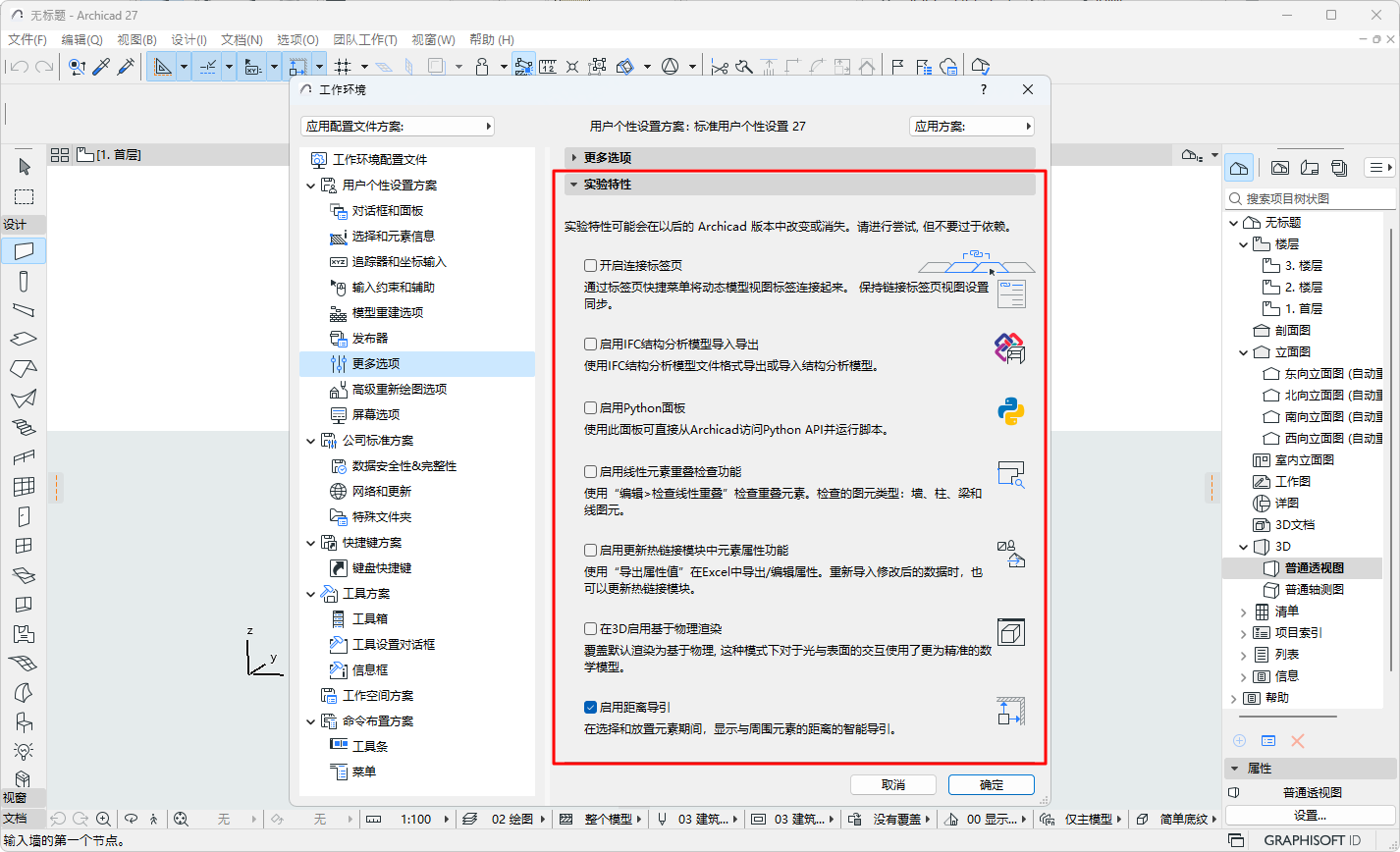Select 屏幕选项 in settings tree
This screenshot has height=852, width=1400.
376,415
